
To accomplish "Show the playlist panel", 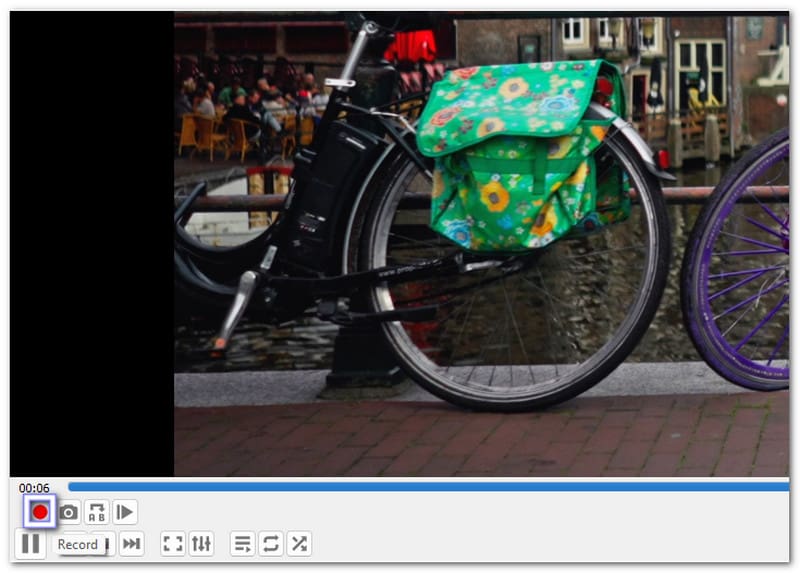I will click(242, 544).
